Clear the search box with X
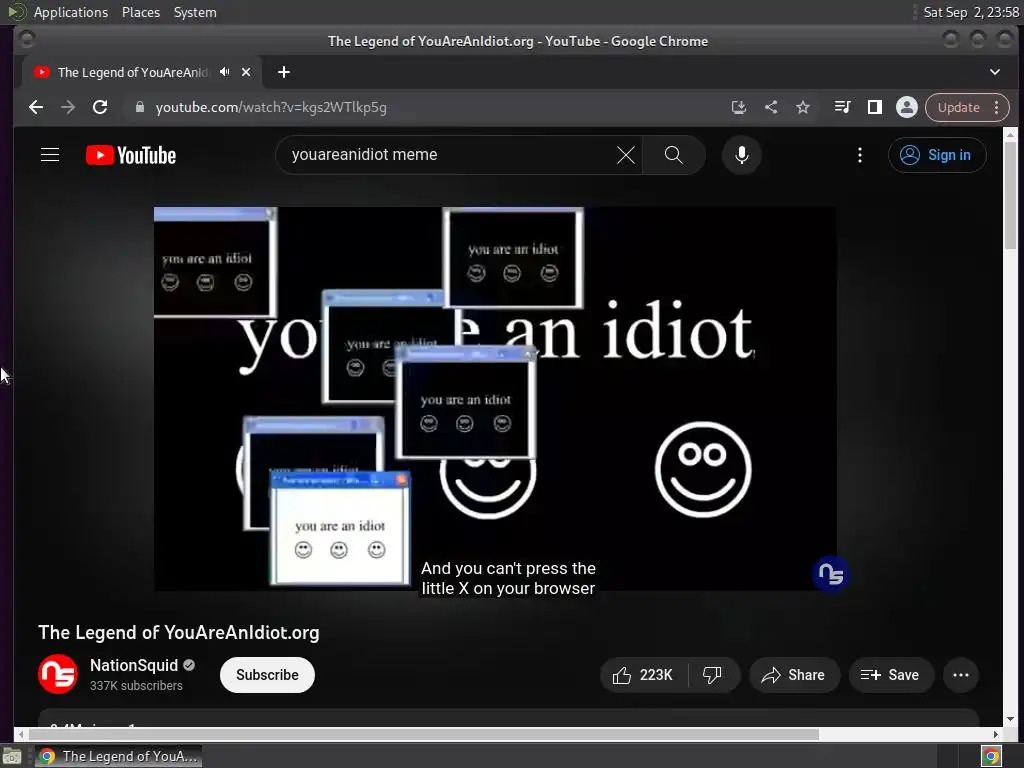This screenshot has width=1024, height=768. [626, 155]
